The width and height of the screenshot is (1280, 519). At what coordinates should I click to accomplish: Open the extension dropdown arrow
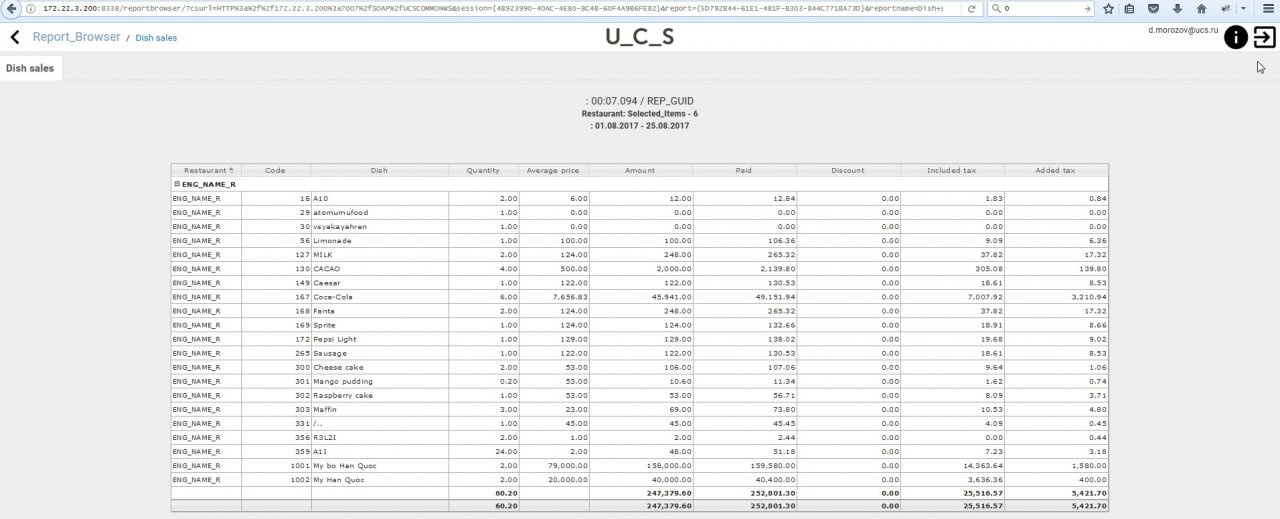1242,8
